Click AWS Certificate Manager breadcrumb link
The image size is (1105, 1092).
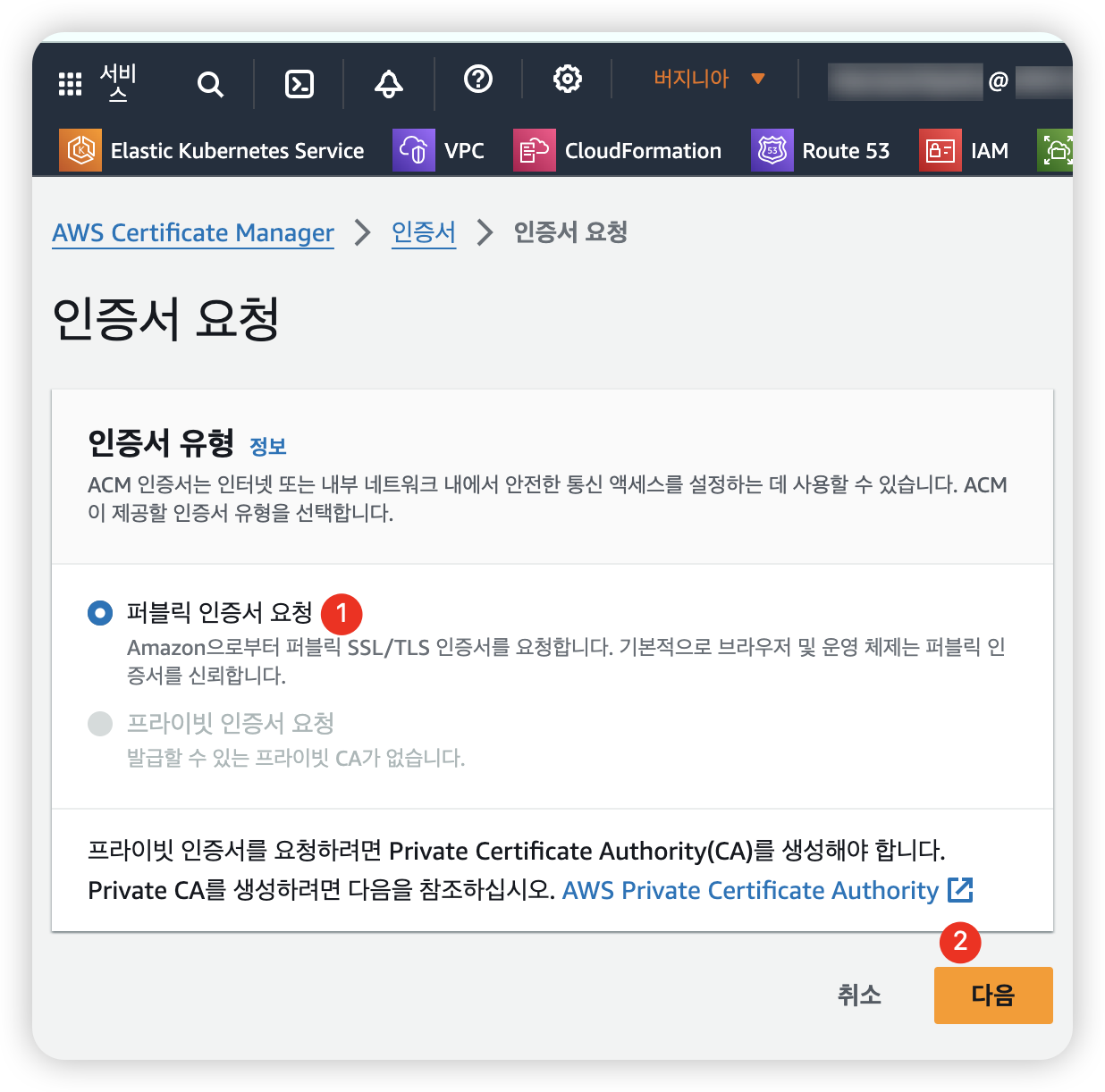coord(193,232)
